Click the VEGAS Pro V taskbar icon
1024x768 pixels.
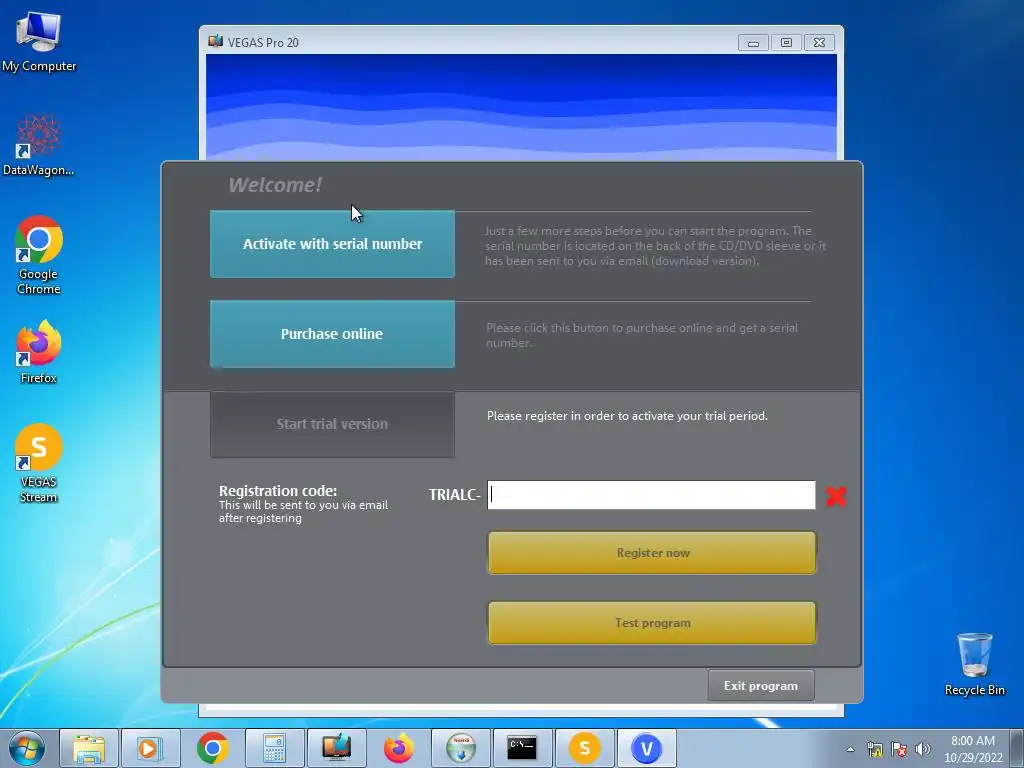point(647,748)
